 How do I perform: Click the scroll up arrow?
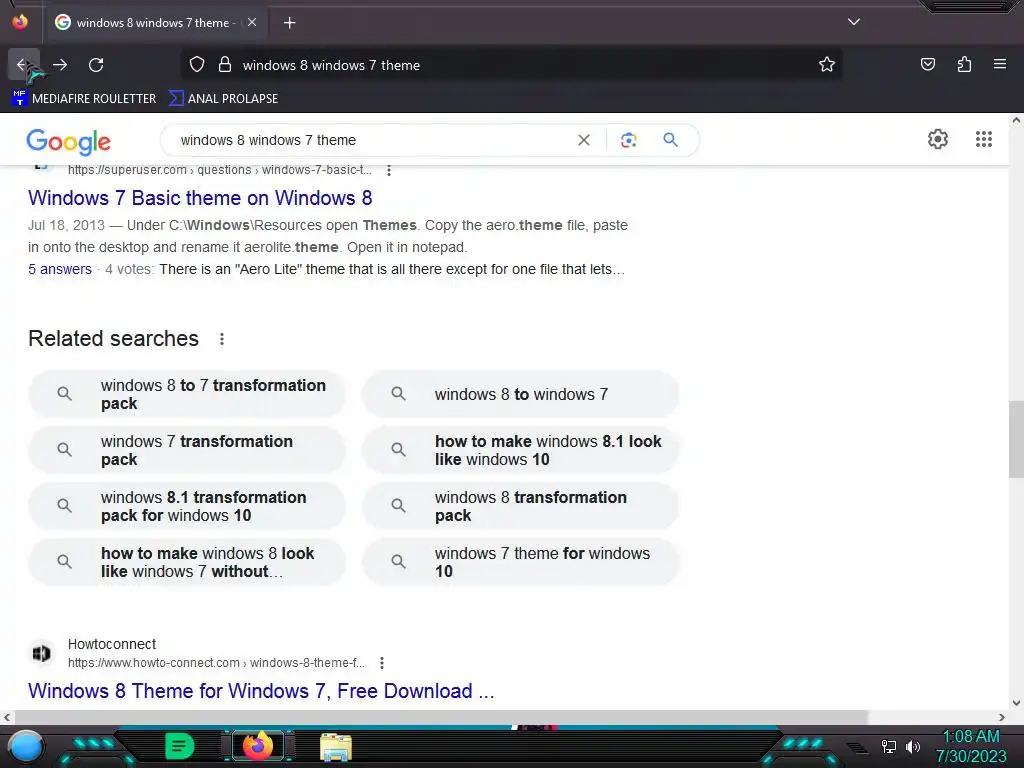pyautogui.click(x=1016, y=120)
